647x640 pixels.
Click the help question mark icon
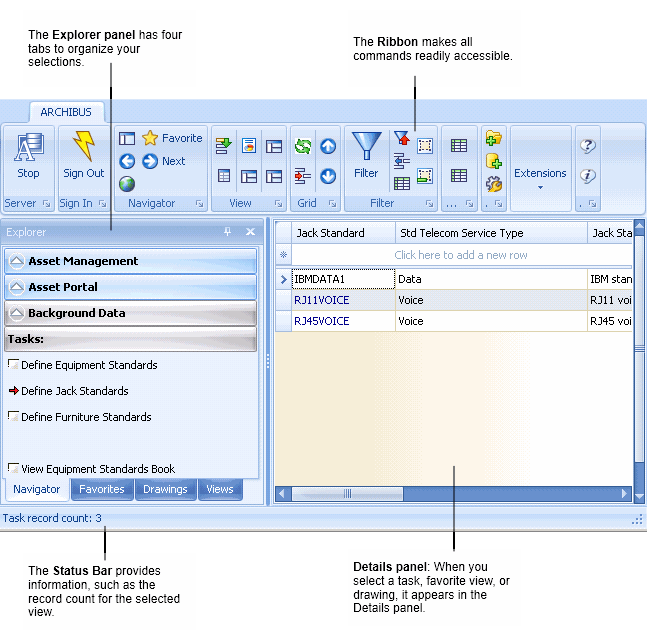click(588, 145)
